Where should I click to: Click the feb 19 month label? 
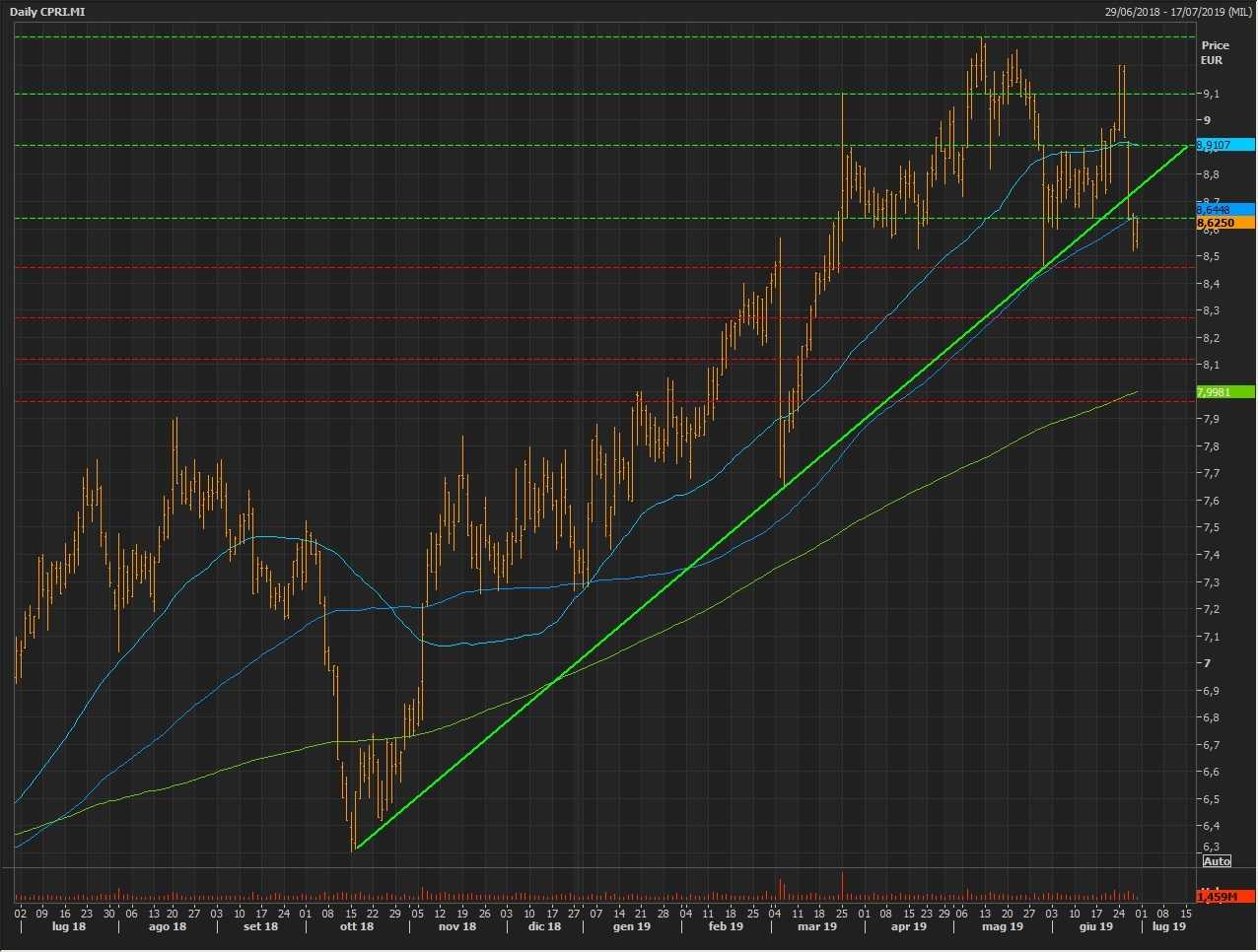pyautogui.click(x=726, y=926)
